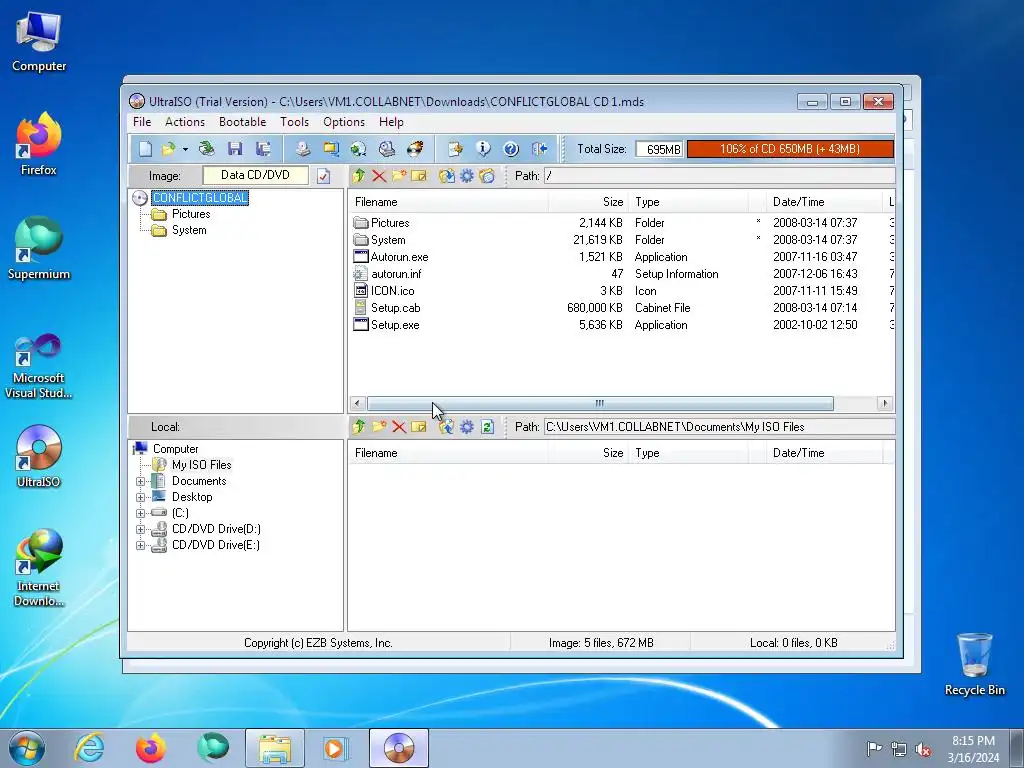
Task: Click the Local Path input field
Action: pos(720,427)
